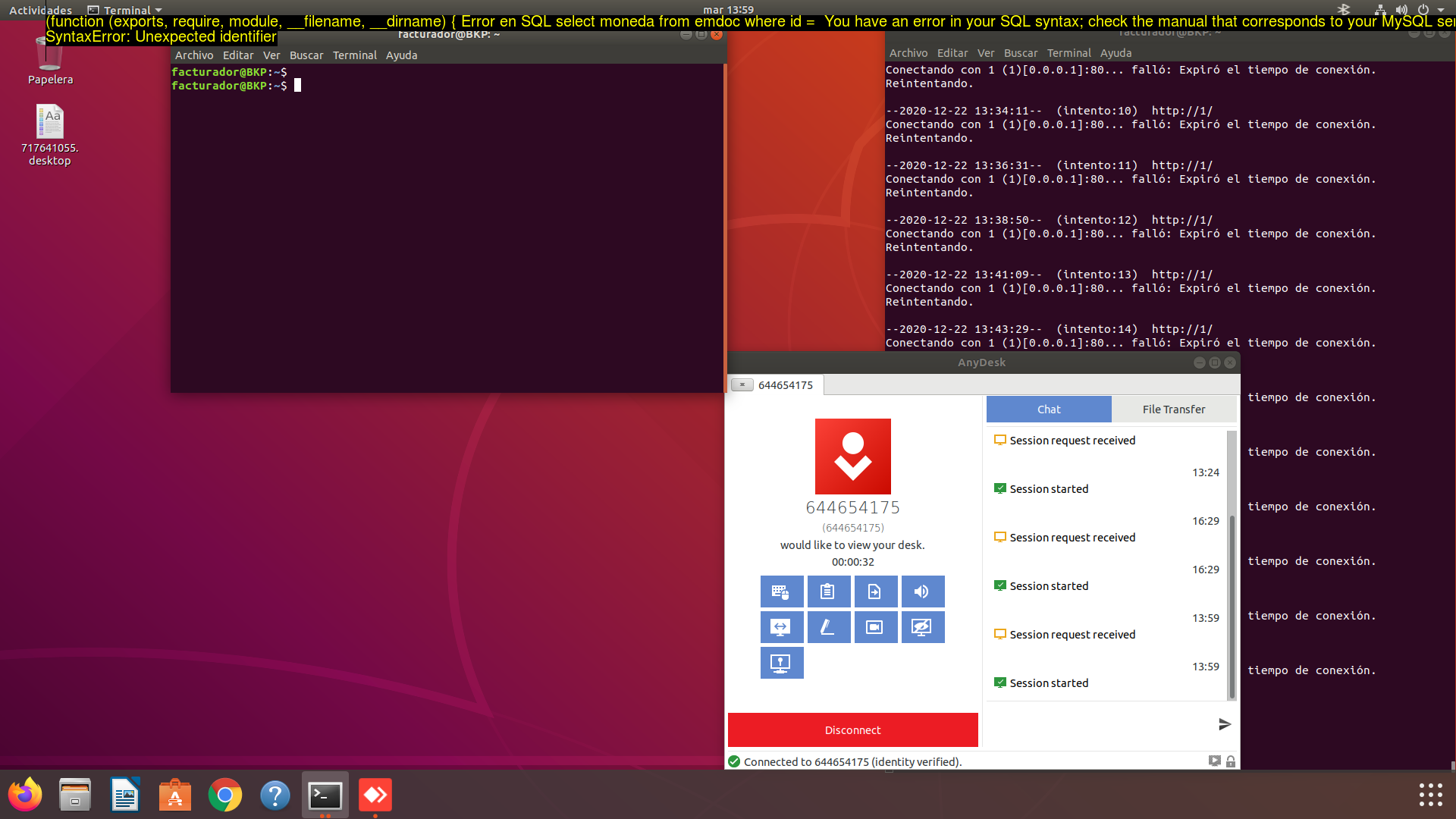
Task: Open Help from the dock
Action: [275, 795]
